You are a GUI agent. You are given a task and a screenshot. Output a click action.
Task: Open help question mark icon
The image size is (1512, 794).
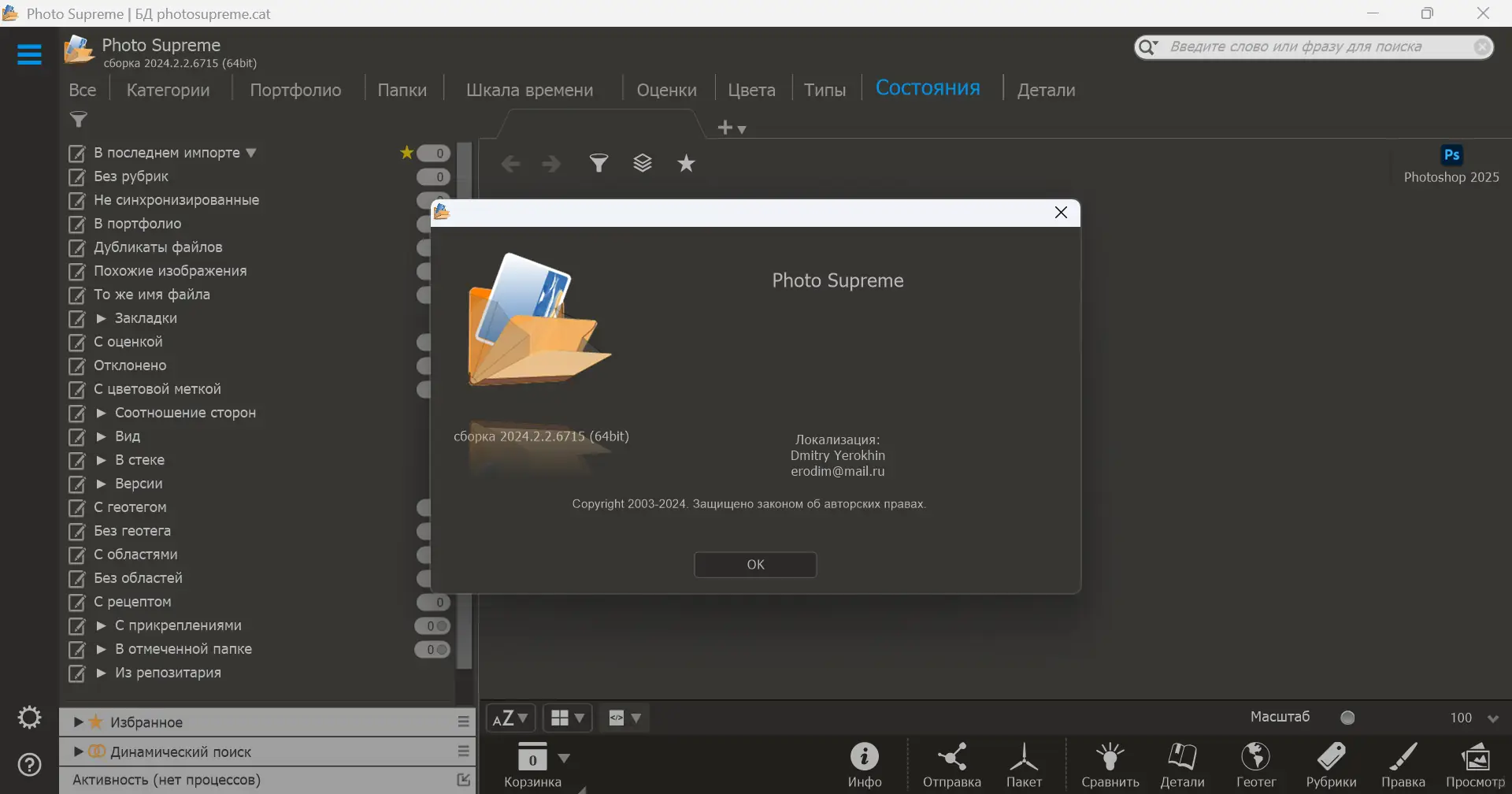(29, 764)
